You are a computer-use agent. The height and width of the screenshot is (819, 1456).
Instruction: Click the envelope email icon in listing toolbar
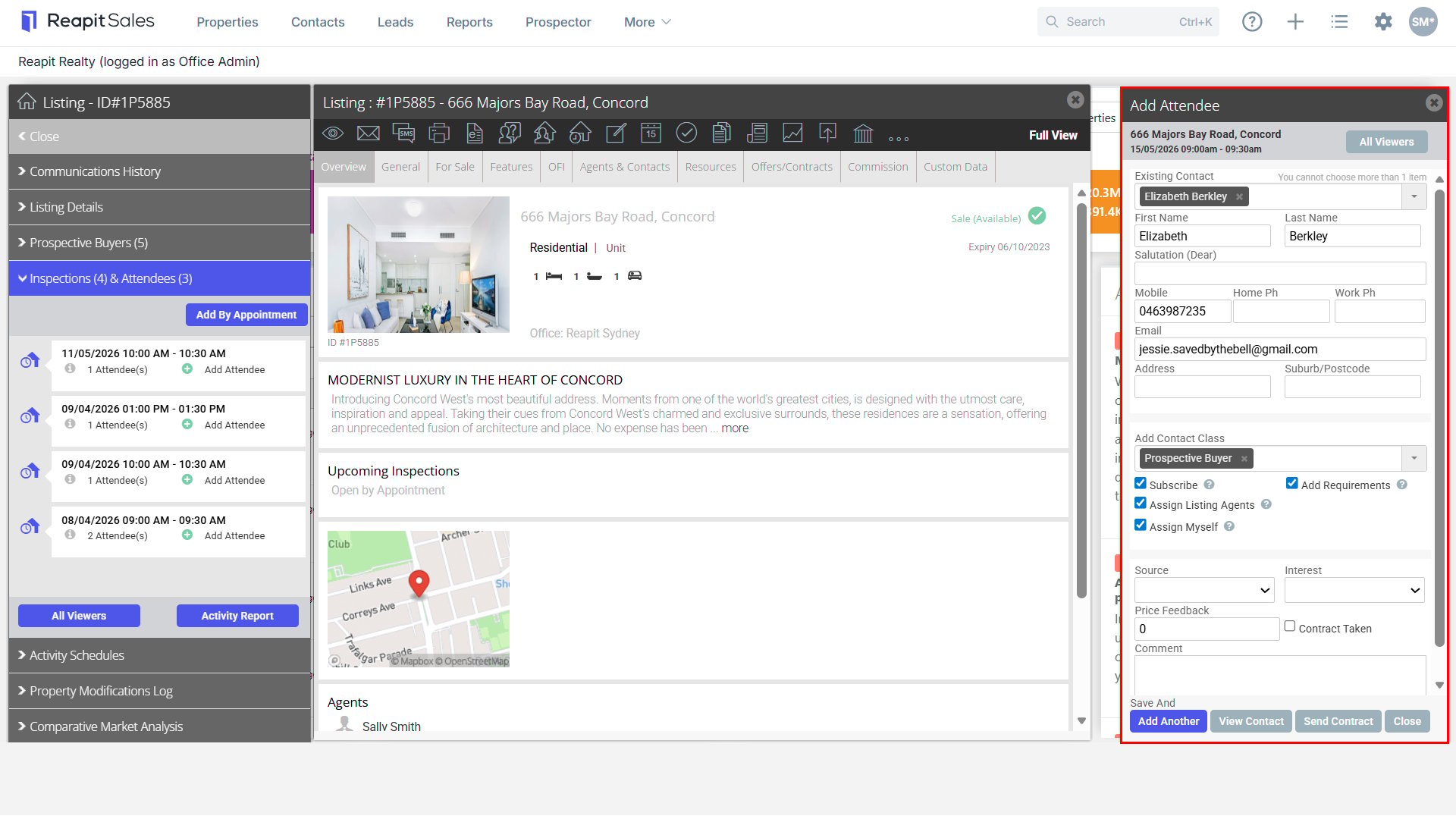click(368, 133)
